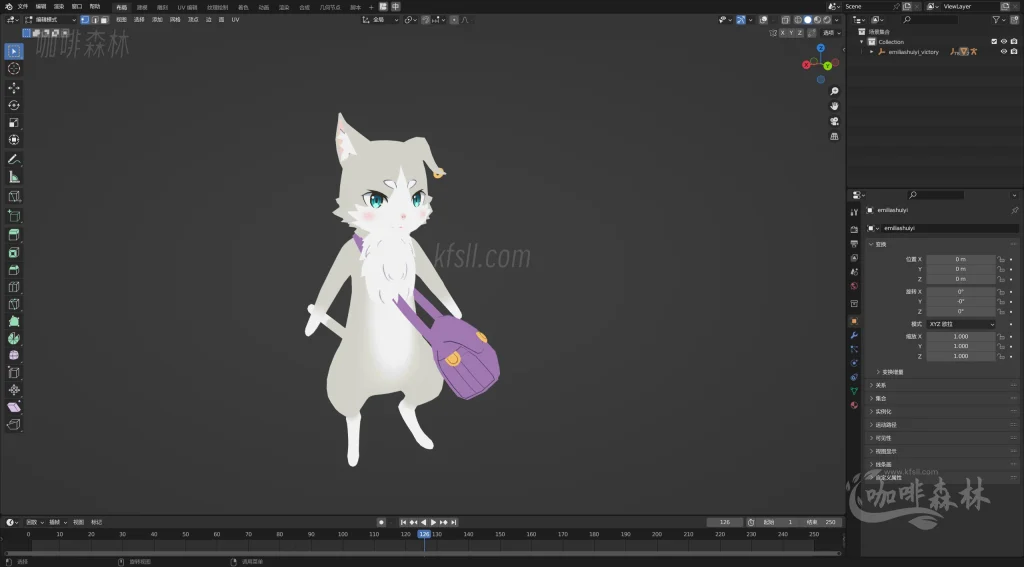1024x567 pixels.
Task: Toggle lock on Location X
Action: pyautogui.click(x=1001, y=259)
